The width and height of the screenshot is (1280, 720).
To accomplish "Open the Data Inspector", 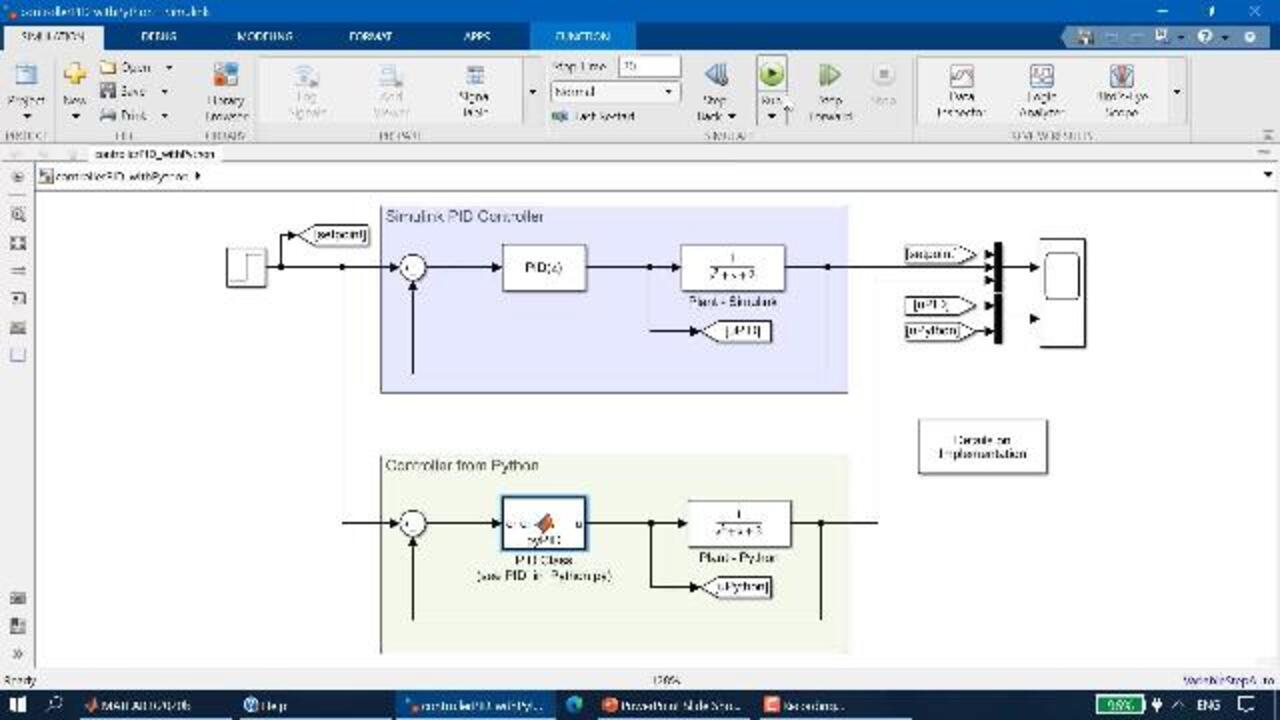I will coord(961,87).
